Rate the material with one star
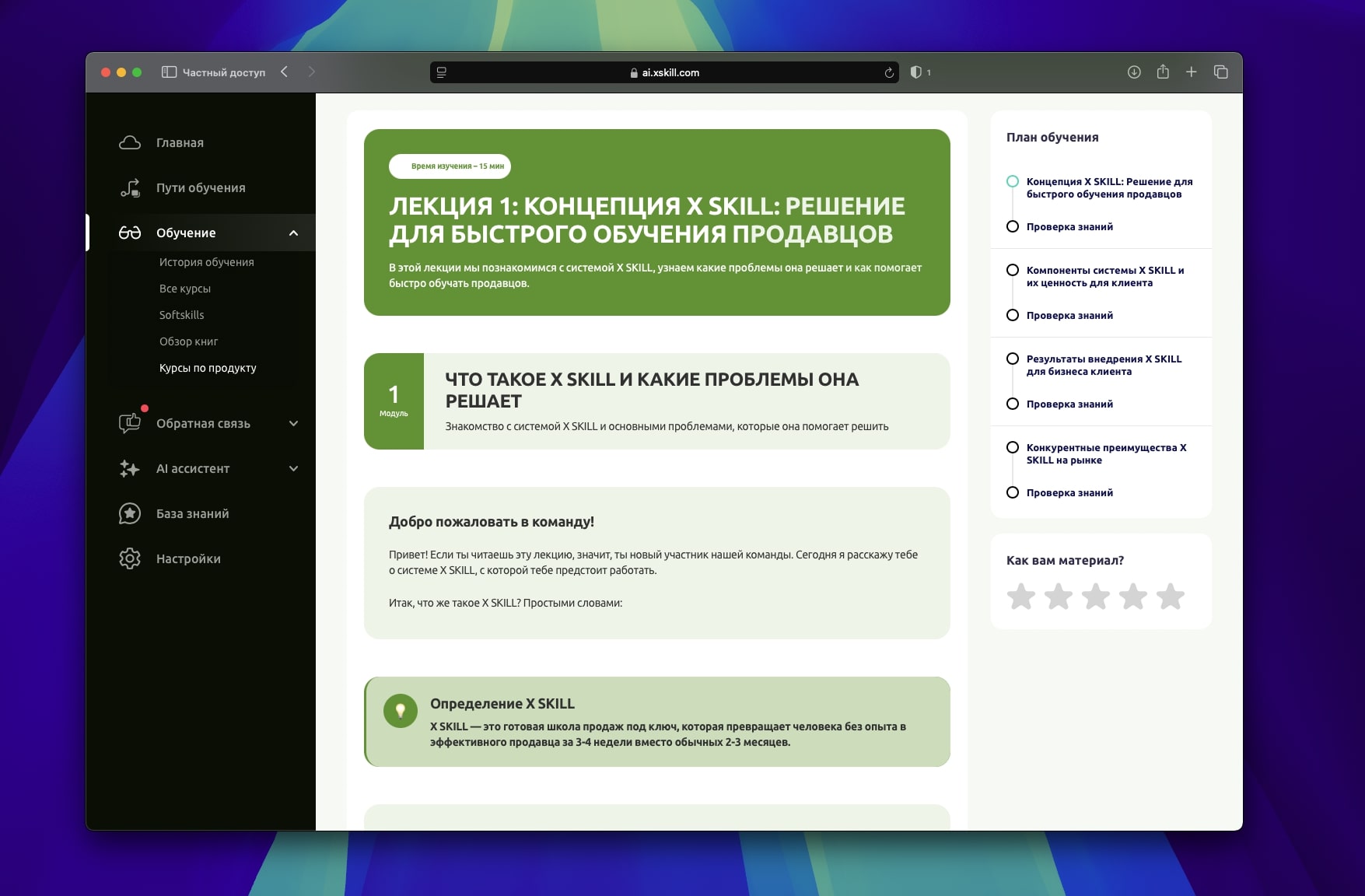The height and width of the screenshot is (896, 1365). click(x=1021, y=597)
